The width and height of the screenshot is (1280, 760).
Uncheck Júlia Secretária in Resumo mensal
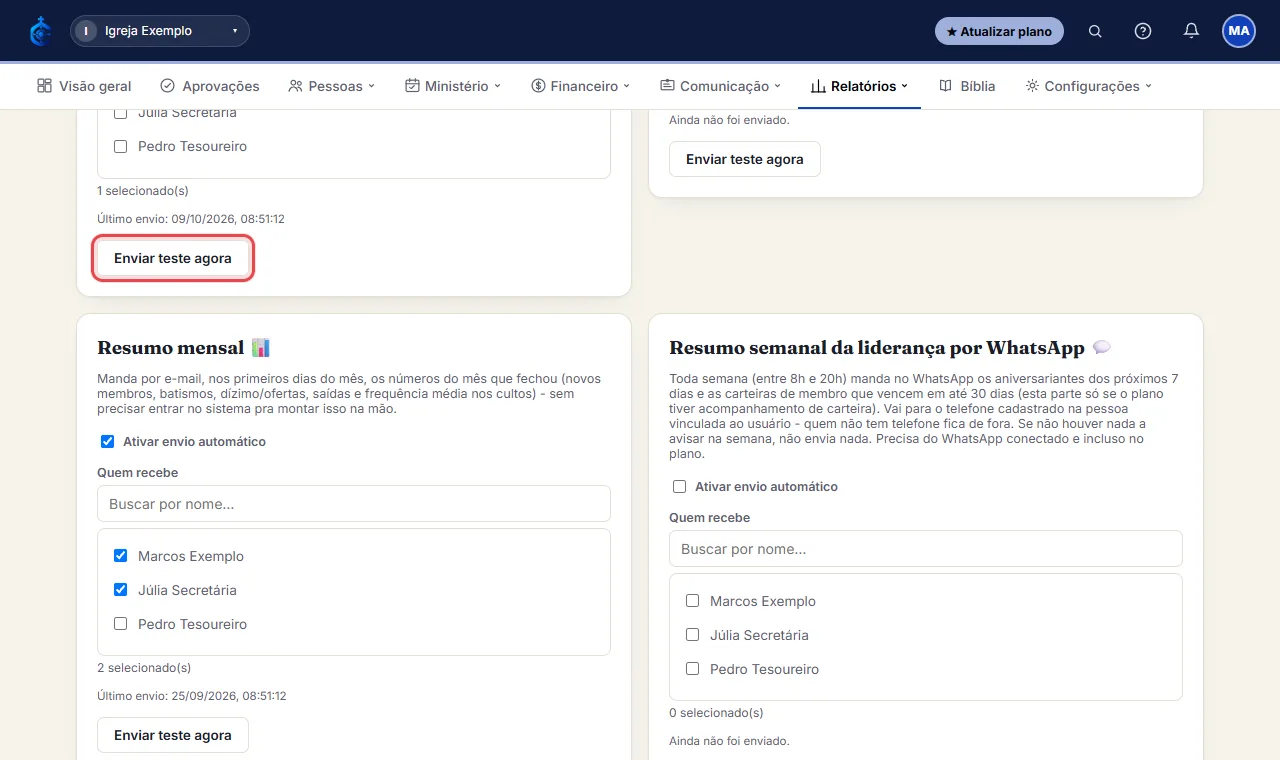pyautogui.click(x=120, y=590)
